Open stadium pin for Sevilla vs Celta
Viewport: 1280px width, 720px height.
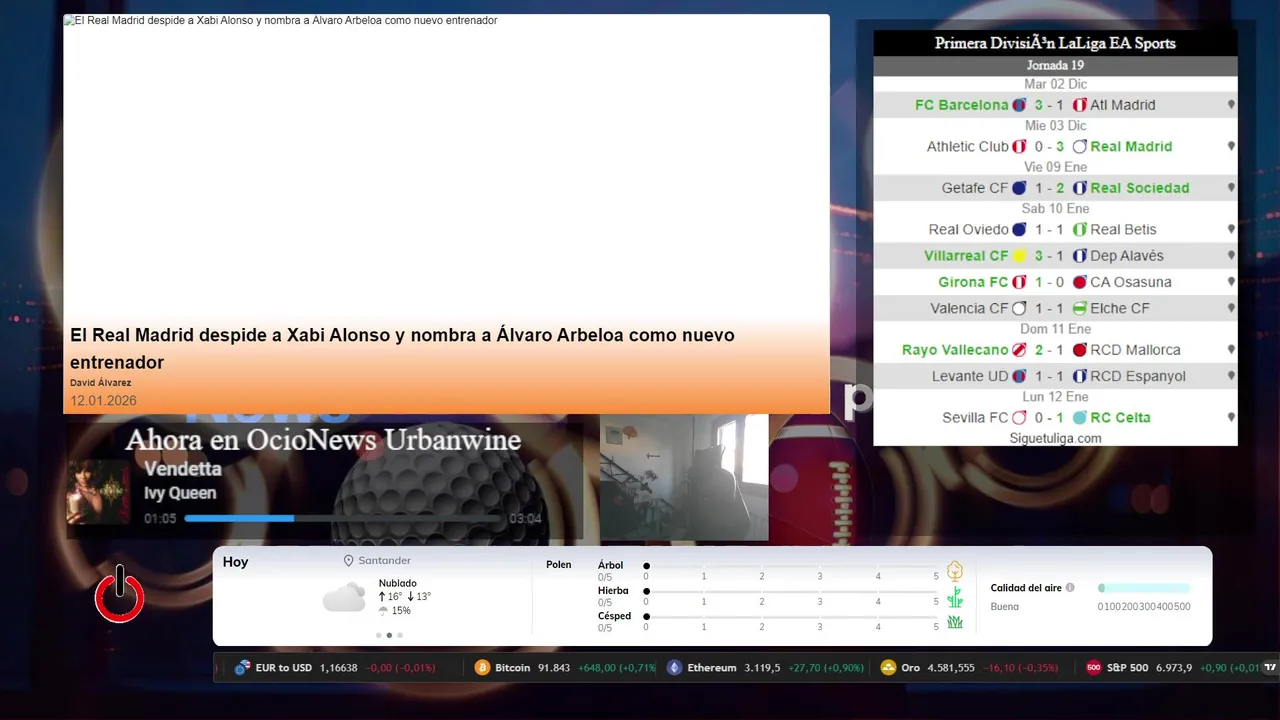pos(1231,417)
